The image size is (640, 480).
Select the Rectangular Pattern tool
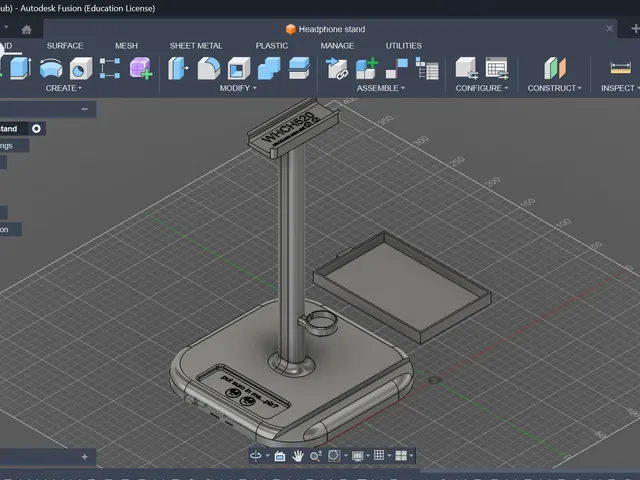pyautogui.click(x=110, y=68)
